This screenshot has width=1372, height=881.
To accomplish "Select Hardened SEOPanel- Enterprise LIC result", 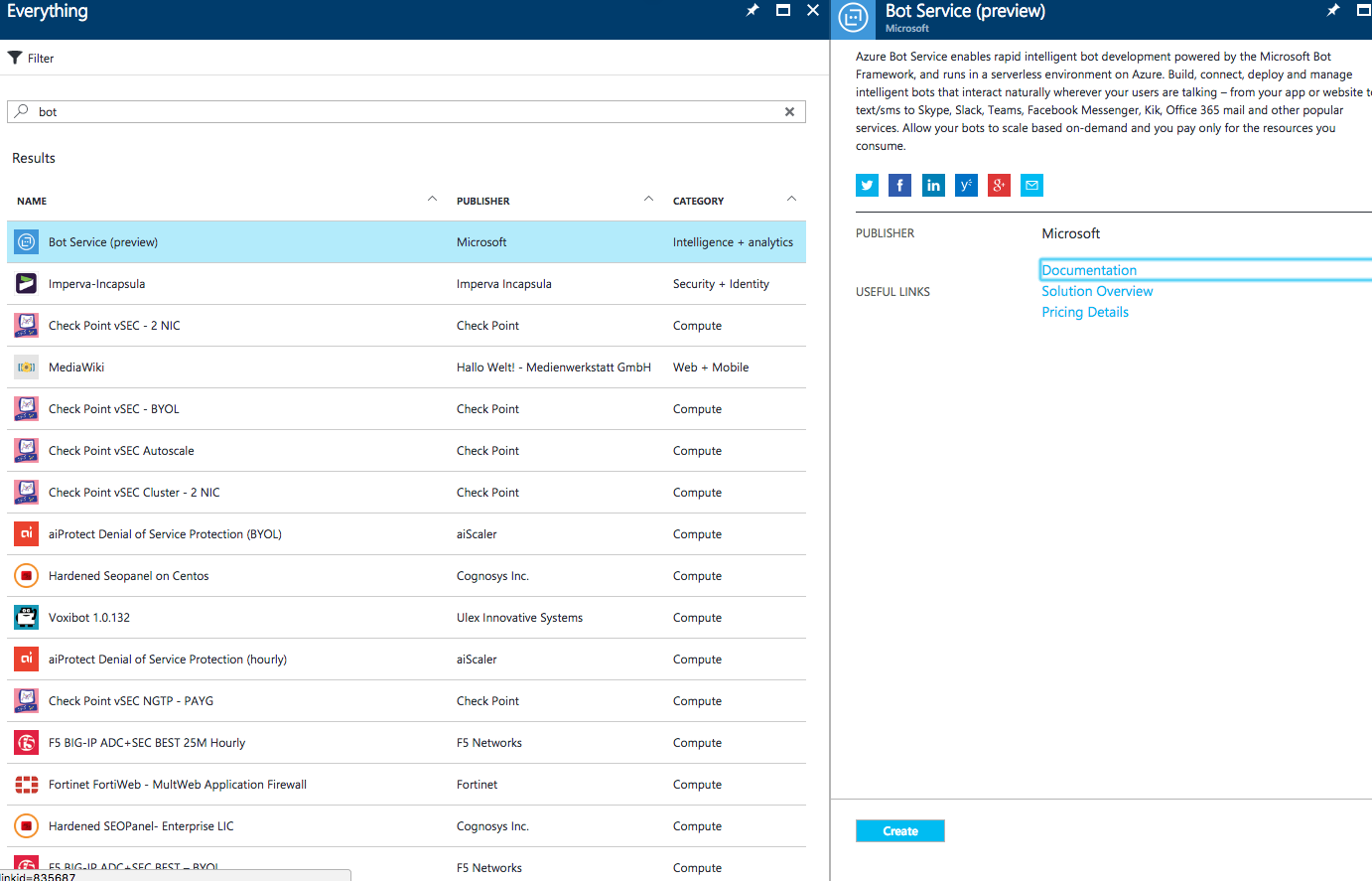I will (406, 826).
